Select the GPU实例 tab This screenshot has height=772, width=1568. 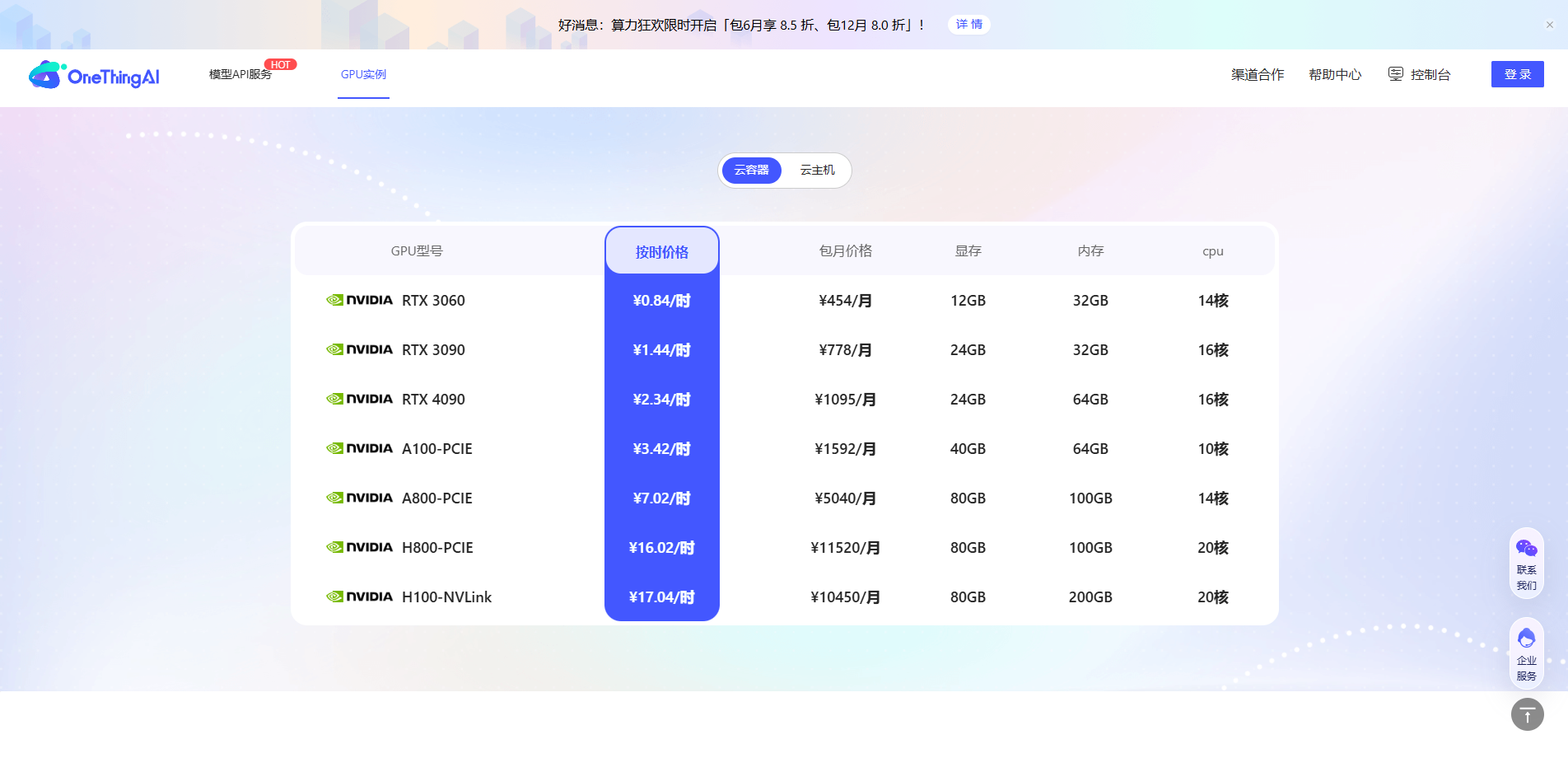(363, 74)
